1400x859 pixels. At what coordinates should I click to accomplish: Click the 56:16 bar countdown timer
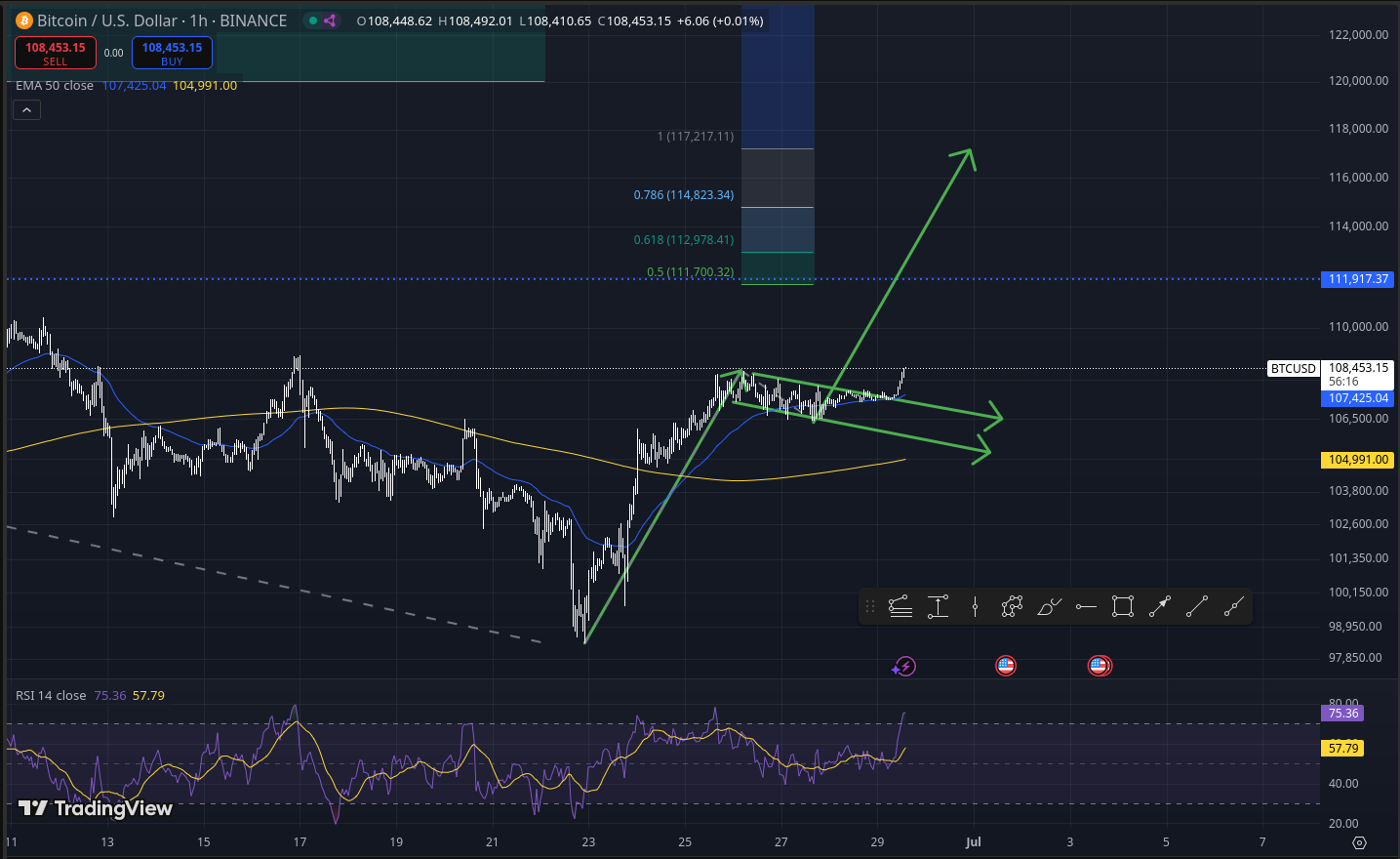(1343, 382)
